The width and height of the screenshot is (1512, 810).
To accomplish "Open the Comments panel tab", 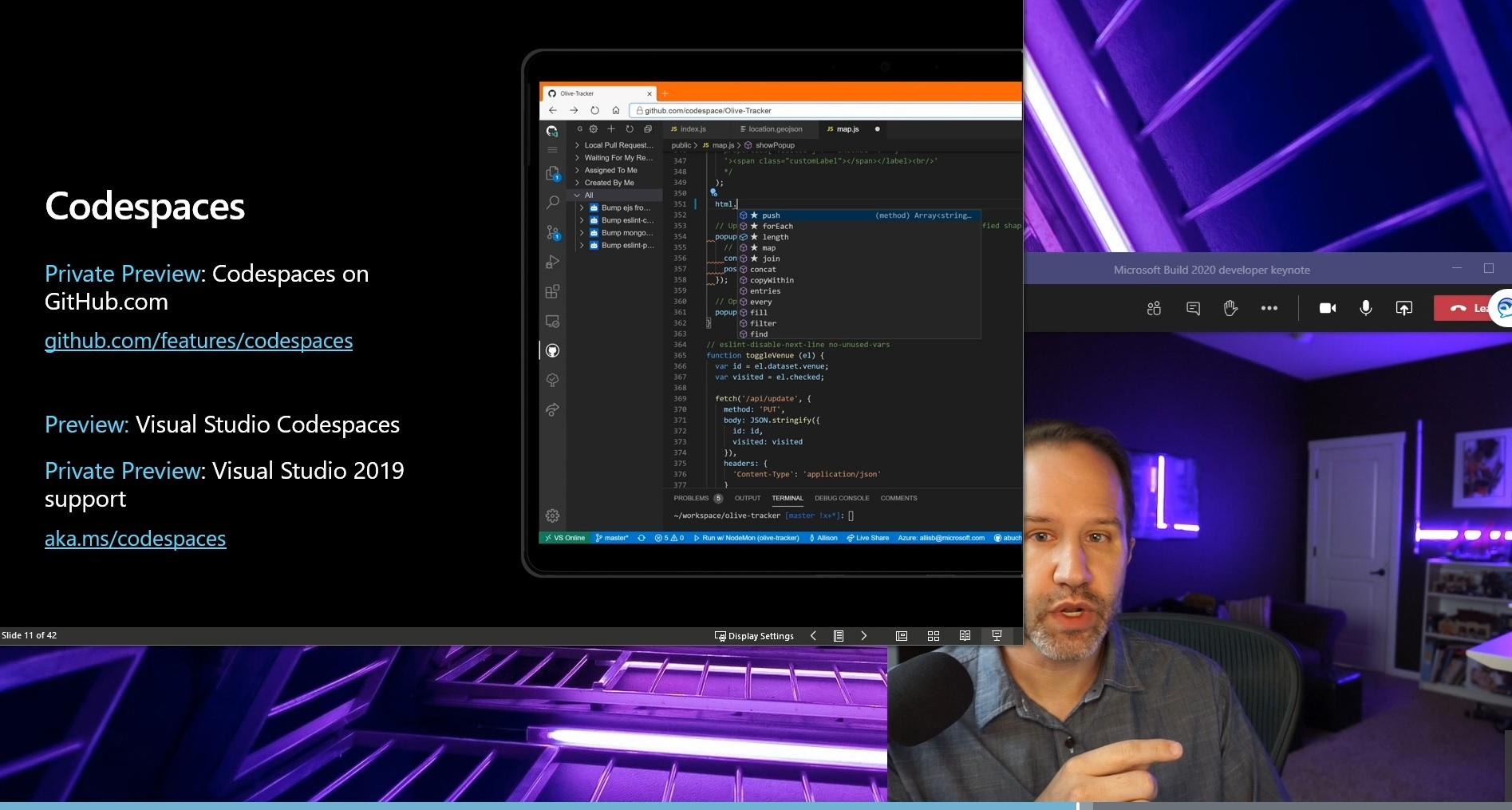I will click(898, 498).
